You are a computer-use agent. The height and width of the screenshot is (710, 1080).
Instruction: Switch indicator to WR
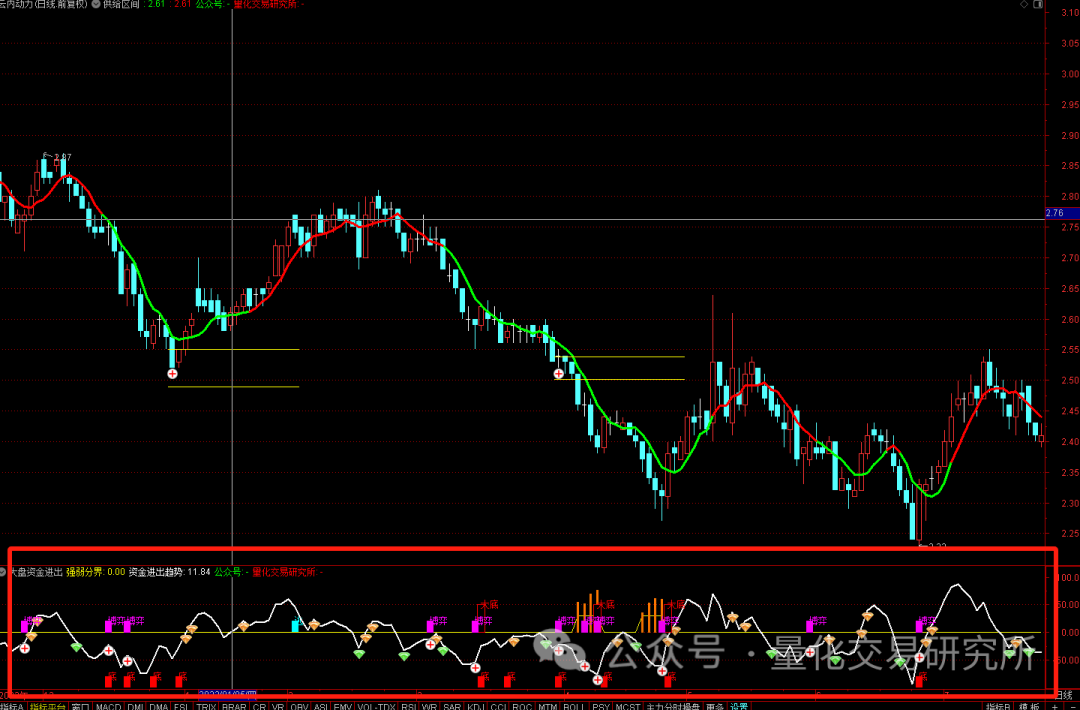click(x=429, y=707)
